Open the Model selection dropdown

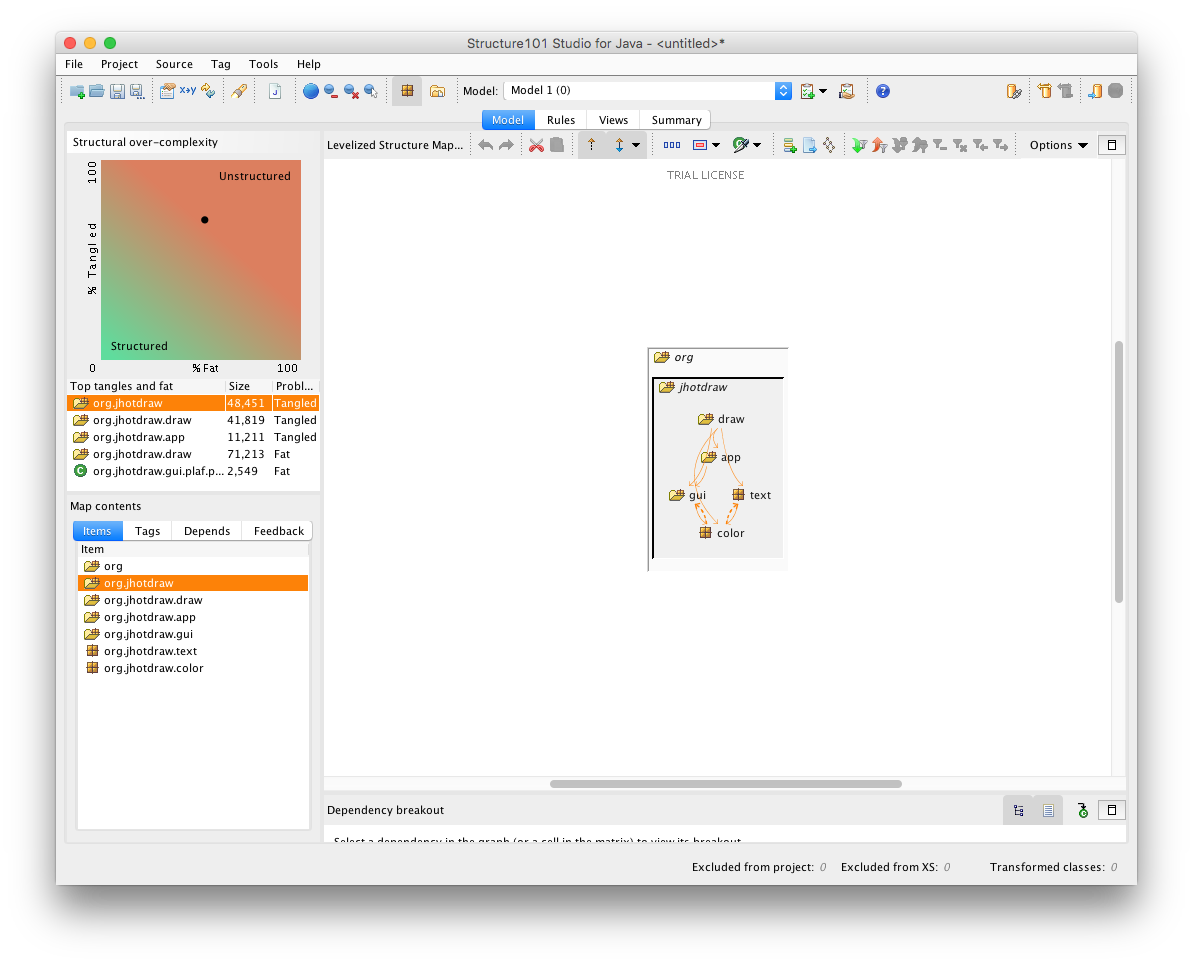[x=783, y=91]
